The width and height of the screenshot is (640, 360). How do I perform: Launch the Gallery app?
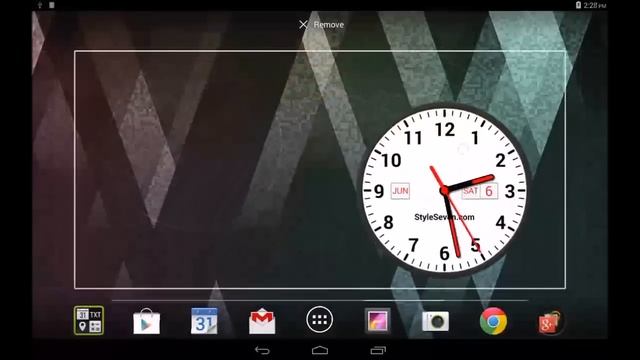[x=378, y=321]
